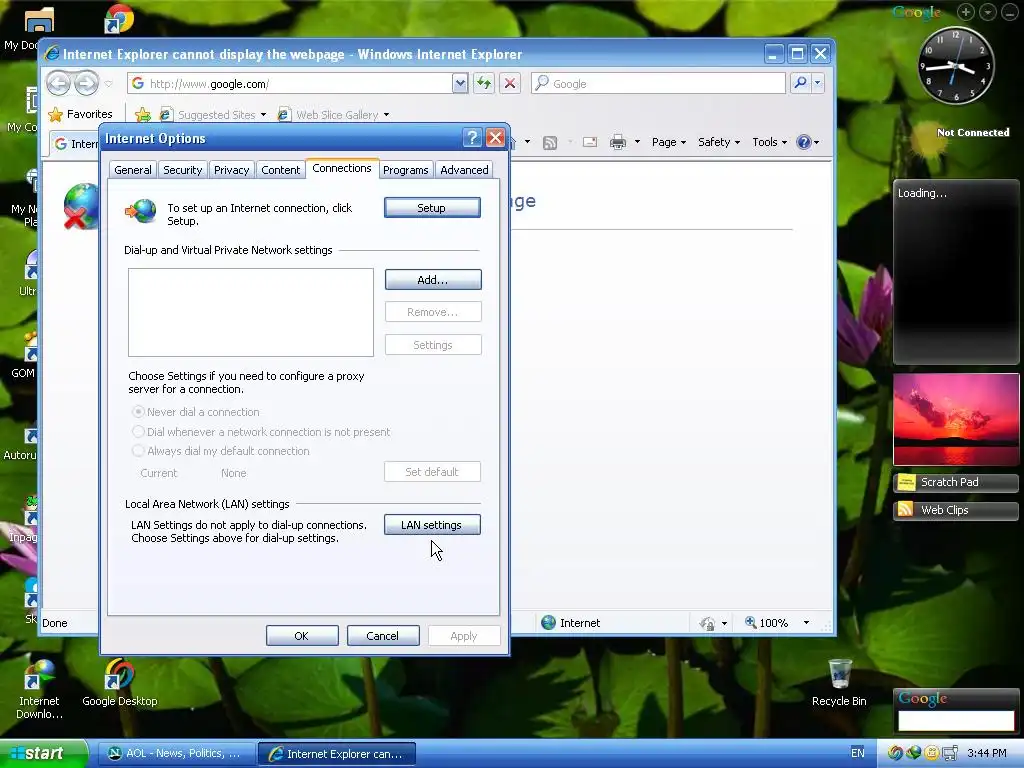Click Cancel in Internet Options
Screen dimensions: 1024x768
pos(383,635)
